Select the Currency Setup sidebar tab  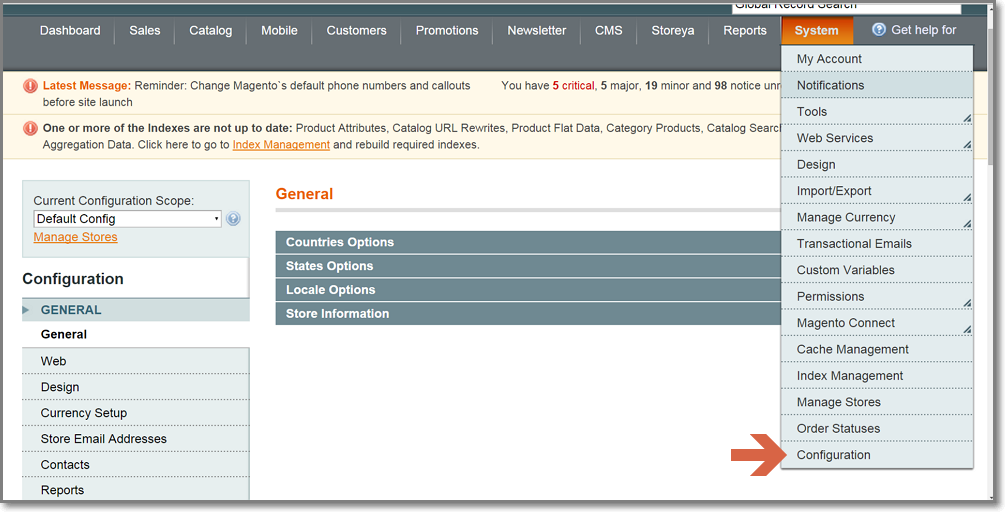point(84,413)
